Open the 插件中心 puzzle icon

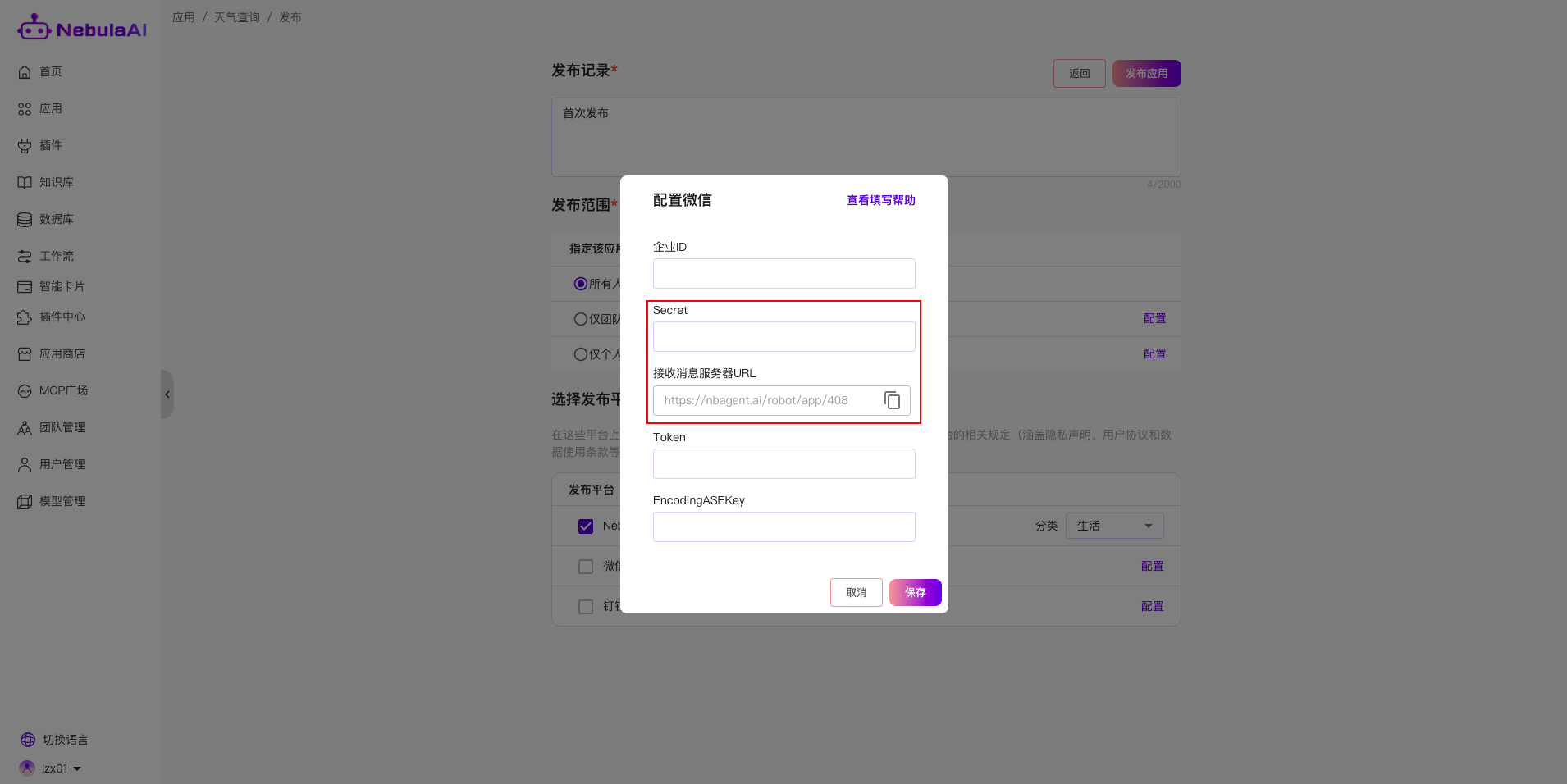tap(25, 317)
